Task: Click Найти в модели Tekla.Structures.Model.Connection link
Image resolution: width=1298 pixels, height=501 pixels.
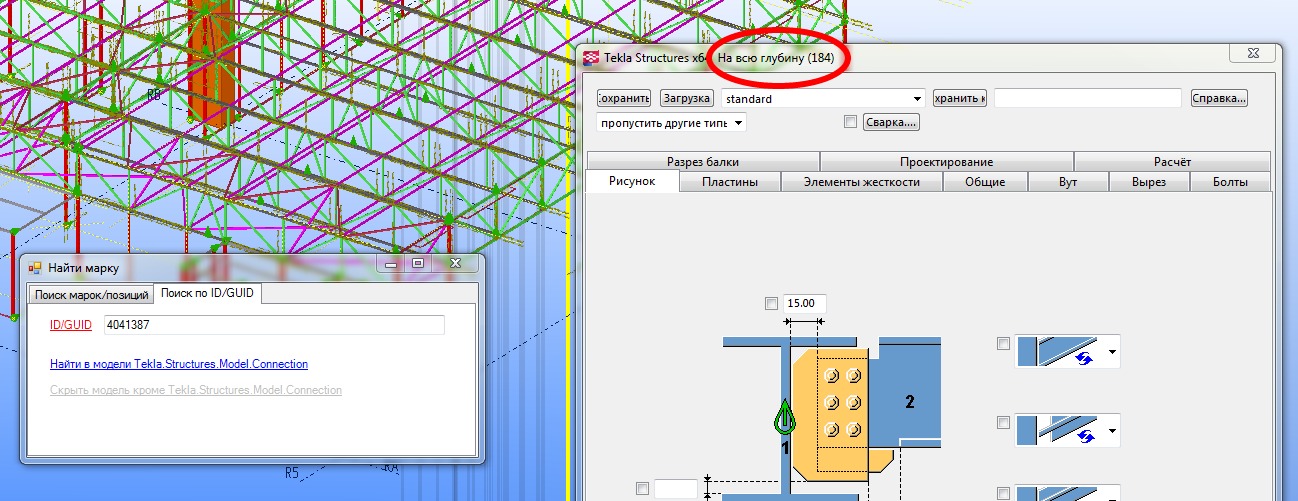Action: 179,364
